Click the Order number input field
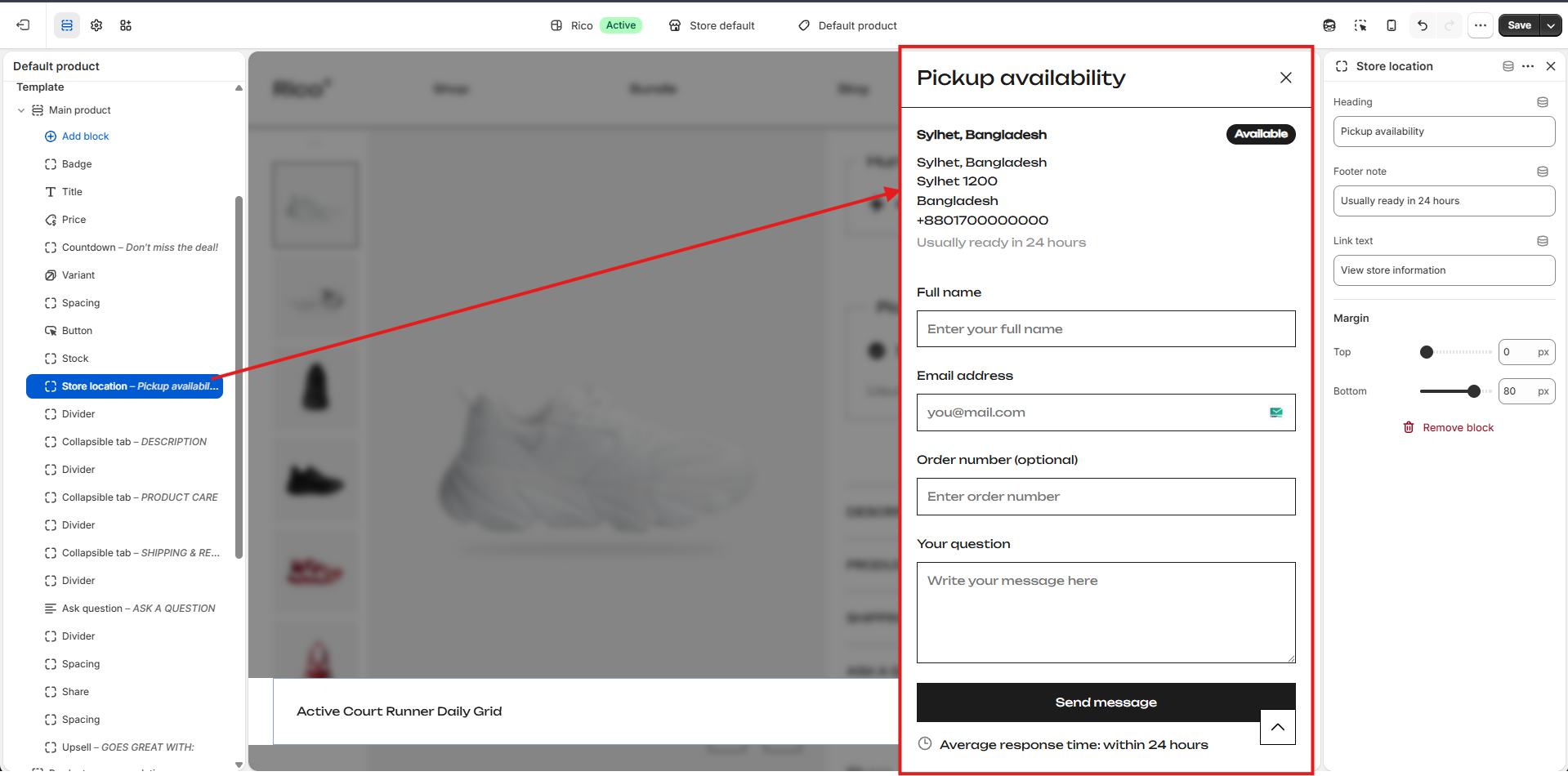 coord(1106,497)
